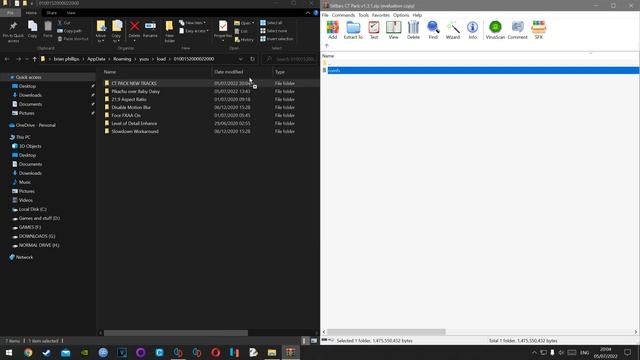Click the SFX icon in WinRAR toolbar
Image resolution: width=640 pixels, height=360 pixels.
pyautogui.click(x=539, y=30)
